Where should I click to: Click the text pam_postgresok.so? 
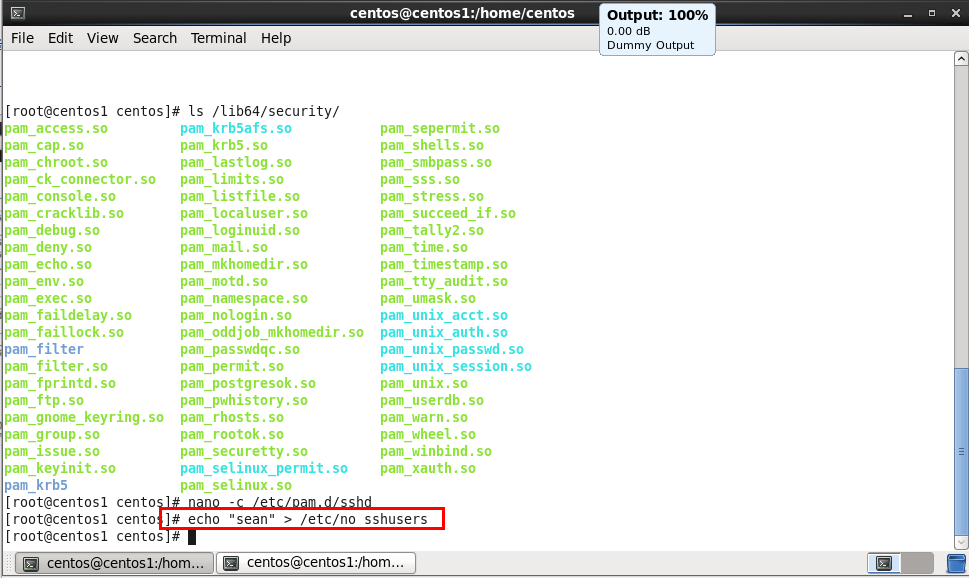point(248,384)
